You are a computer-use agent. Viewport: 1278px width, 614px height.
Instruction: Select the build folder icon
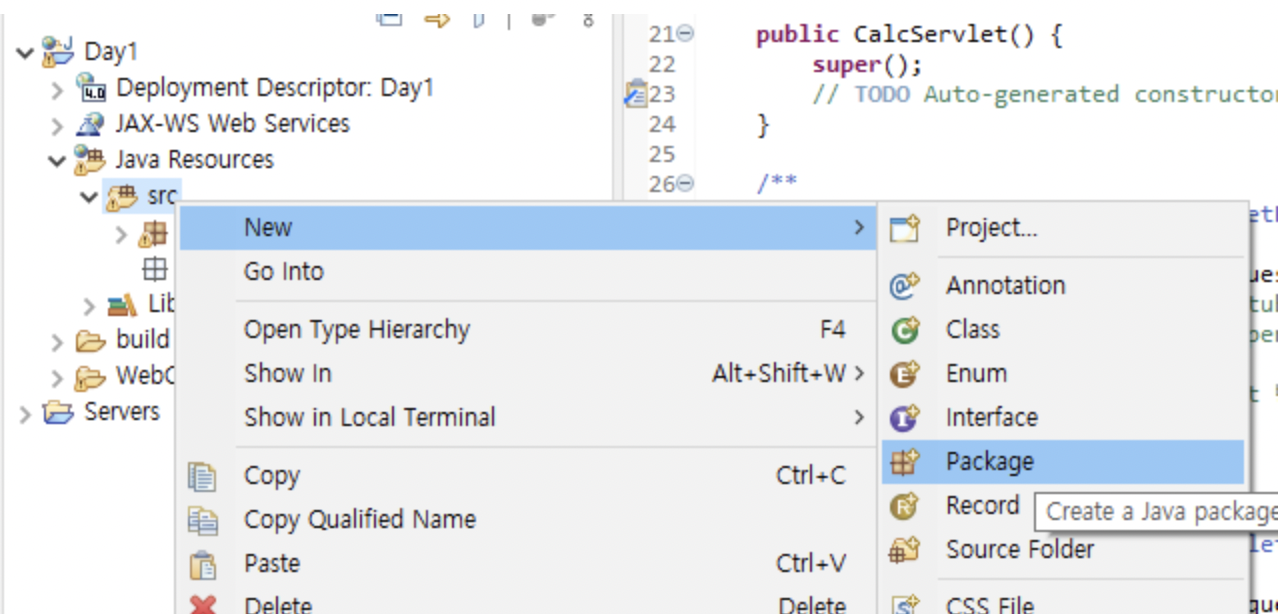point(91,341)
